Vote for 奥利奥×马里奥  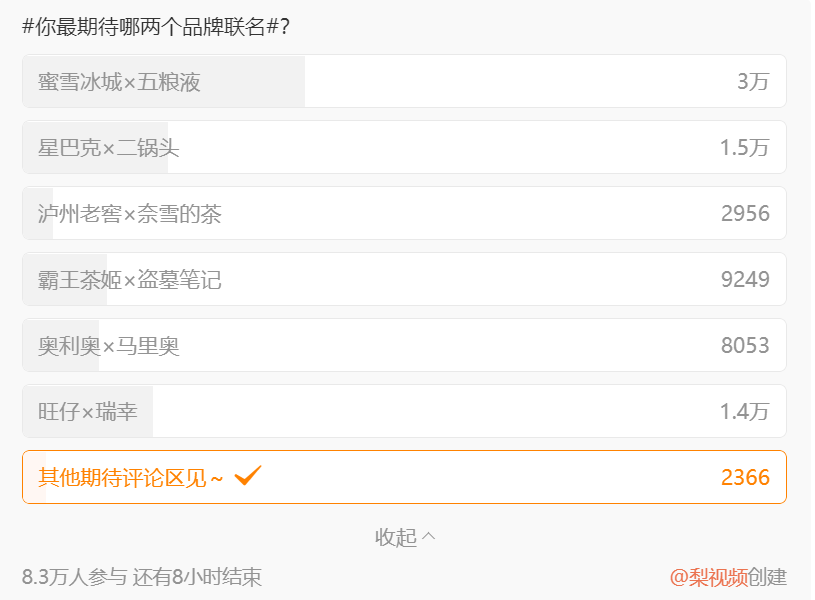pyautogui.click(x=109, y=346)
